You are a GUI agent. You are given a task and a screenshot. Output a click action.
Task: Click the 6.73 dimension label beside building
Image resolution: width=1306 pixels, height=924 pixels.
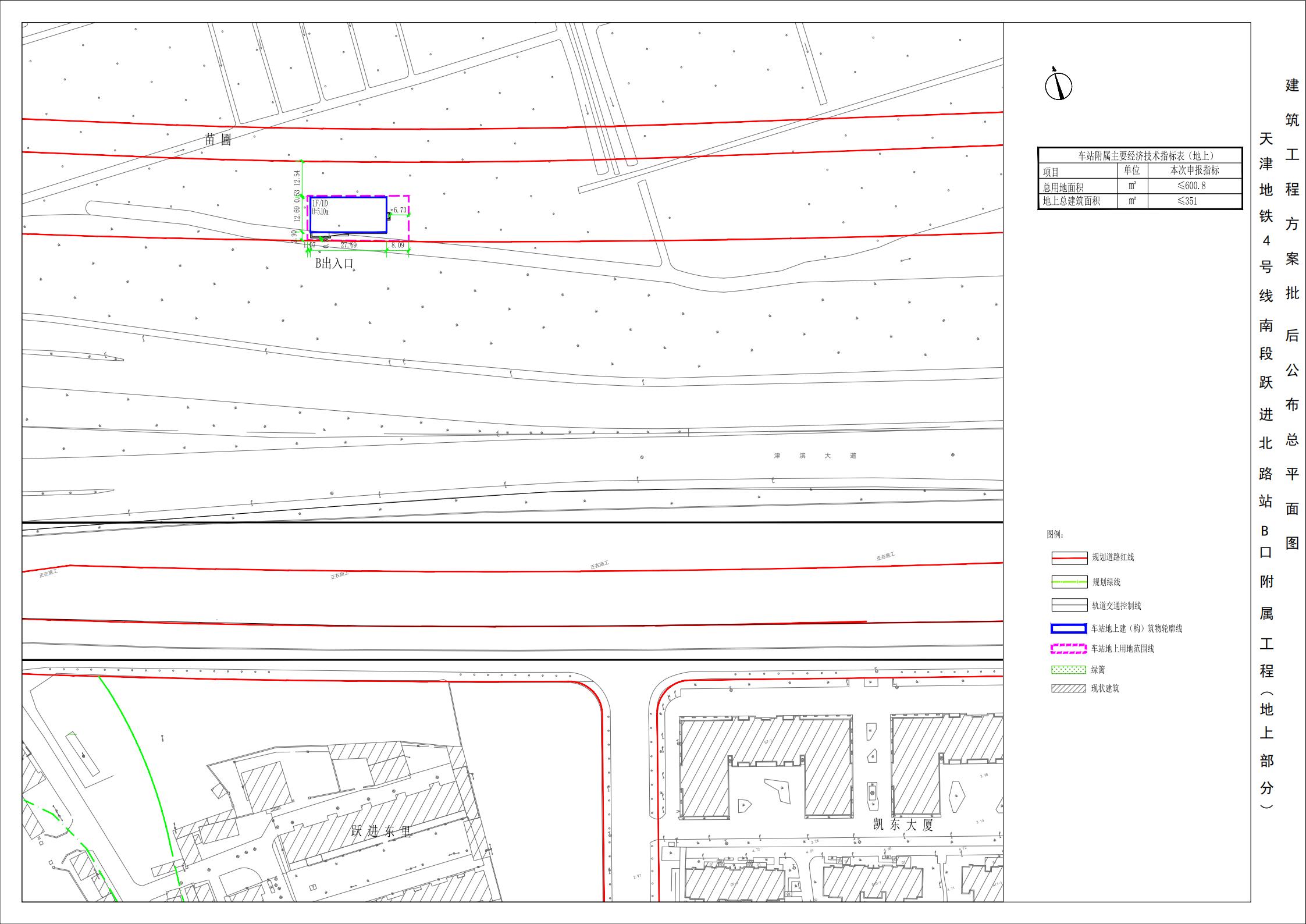click(400, 210)
